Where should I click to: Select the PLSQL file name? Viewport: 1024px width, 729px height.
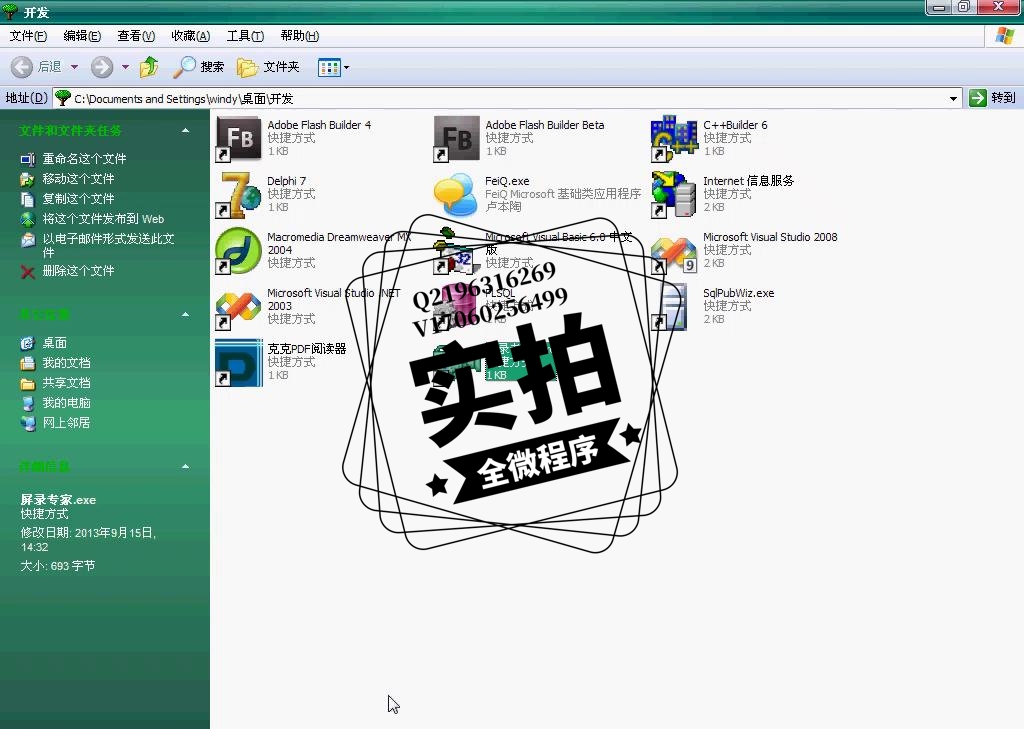tap(500, 293)
